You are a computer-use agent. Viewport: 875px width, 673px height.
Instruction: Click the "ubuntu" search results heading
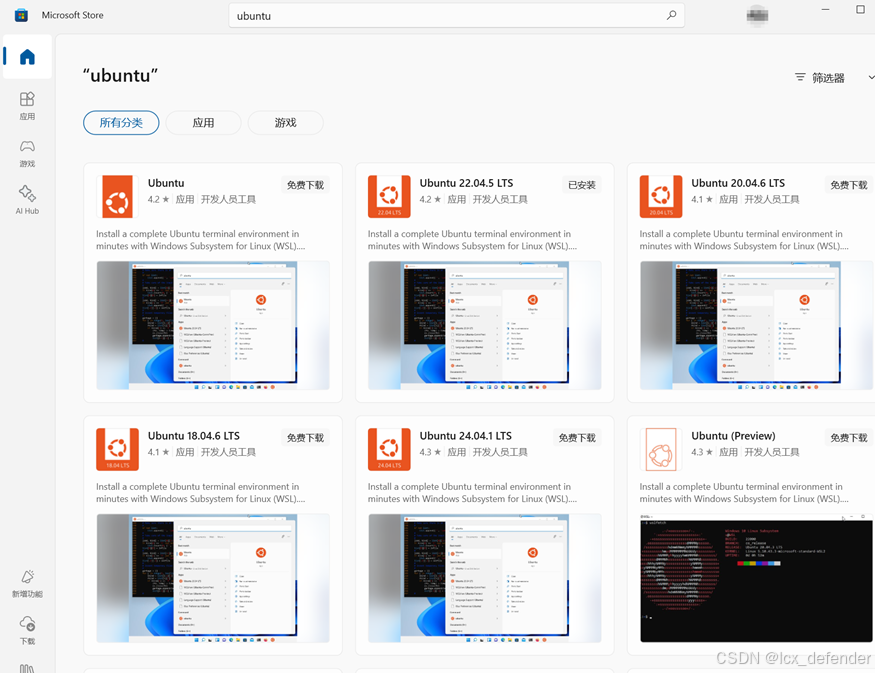[x=121, y=75]
